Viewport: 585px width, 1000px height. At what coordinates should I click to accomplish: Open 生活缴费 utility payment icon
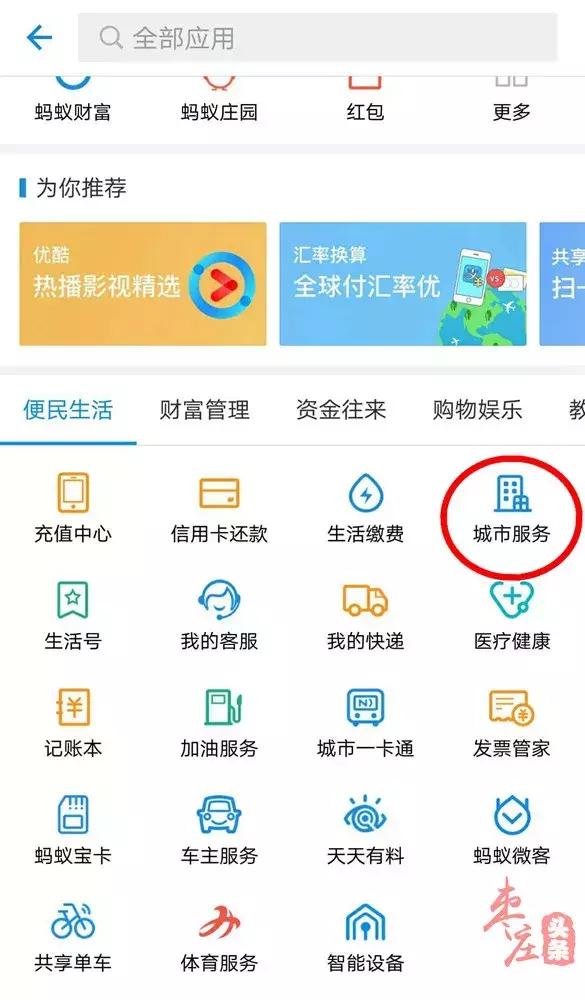coord(366,493)
